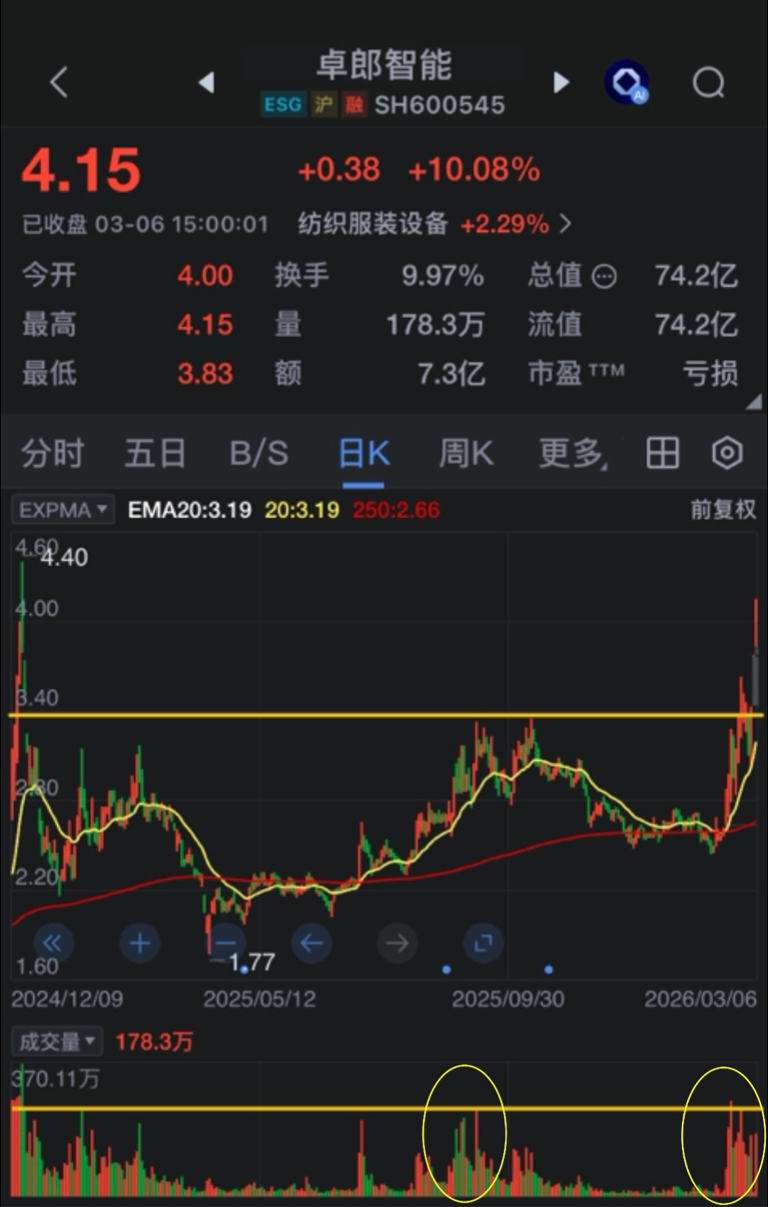
Task: Open the chart grid layout icon
Action: coord(662,453)
